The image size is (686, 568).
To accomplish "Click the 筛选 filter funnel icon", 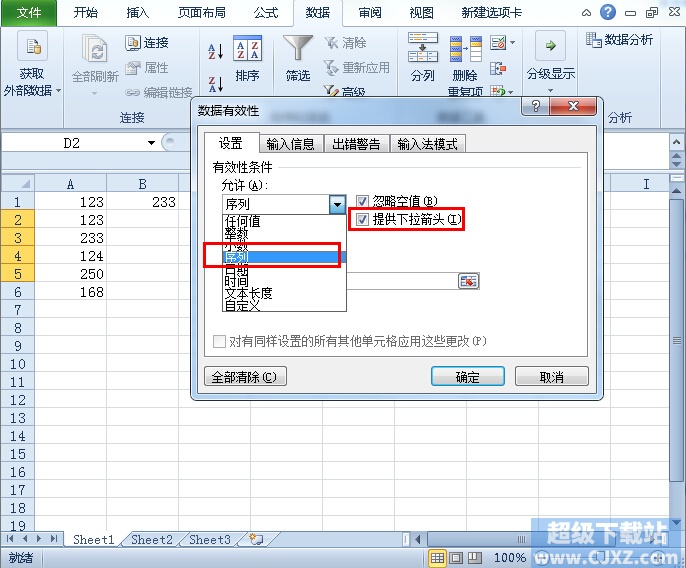I will point(298,47).
